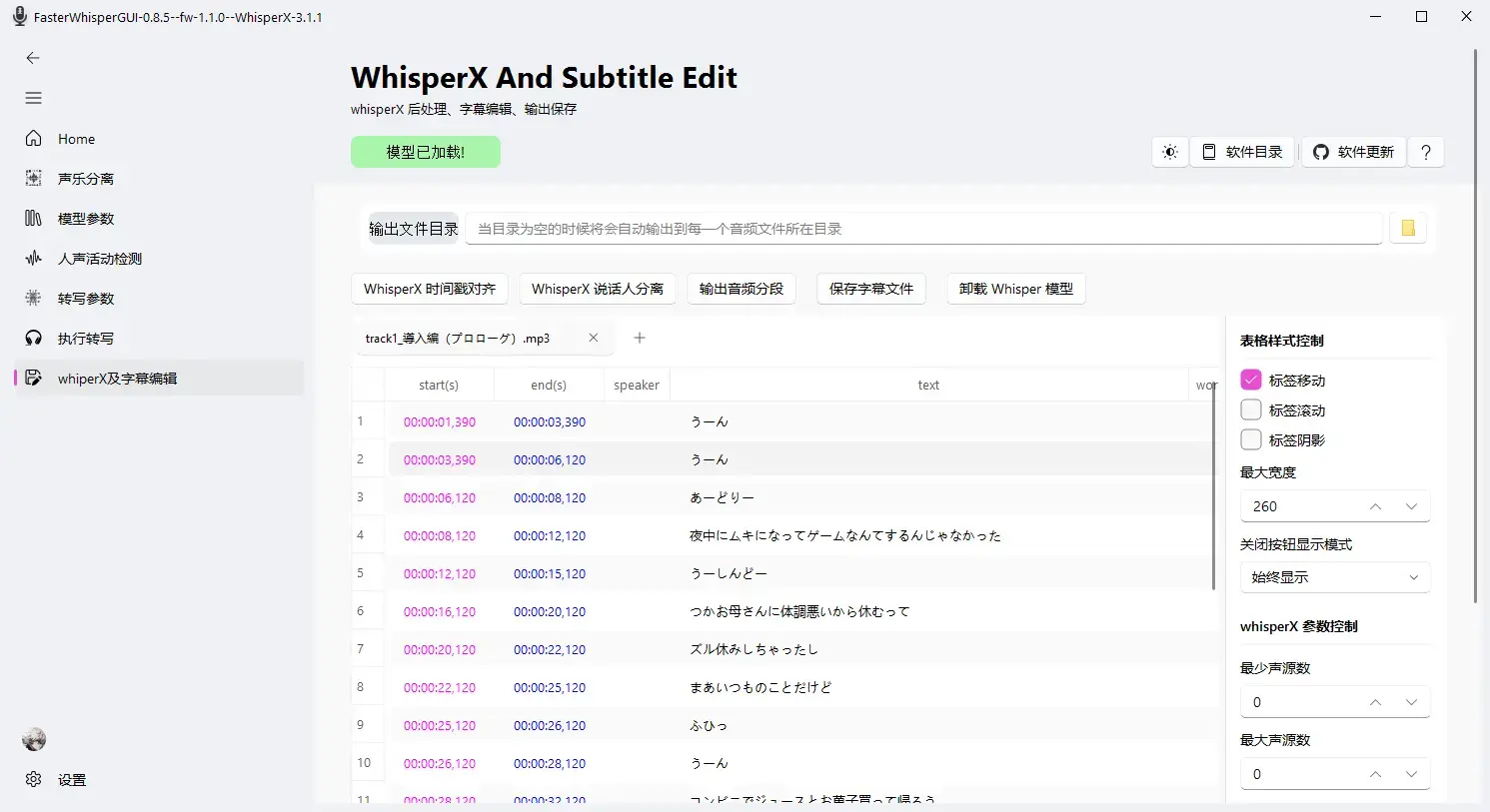Decrease 最少声源数 value with down arrow
1490x812 pixels.
[1411, 702]
